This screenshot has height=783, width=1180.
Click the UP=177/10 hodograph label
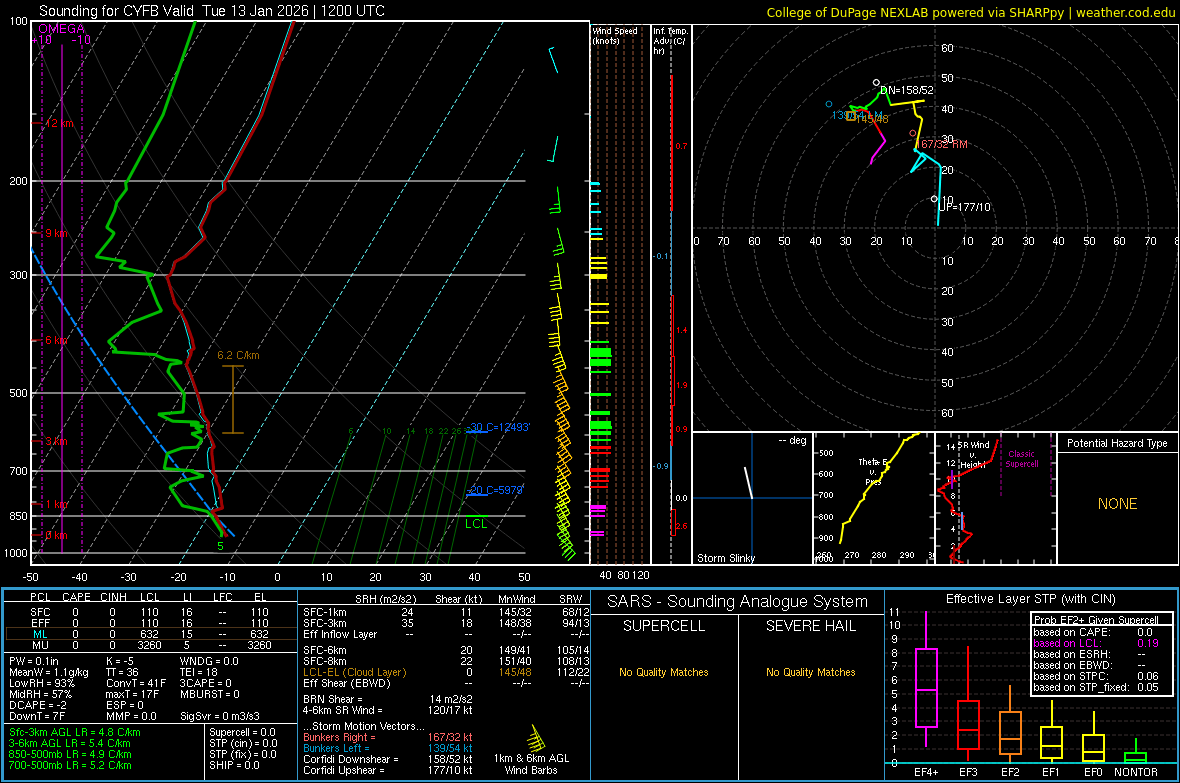tap(965, 207)
